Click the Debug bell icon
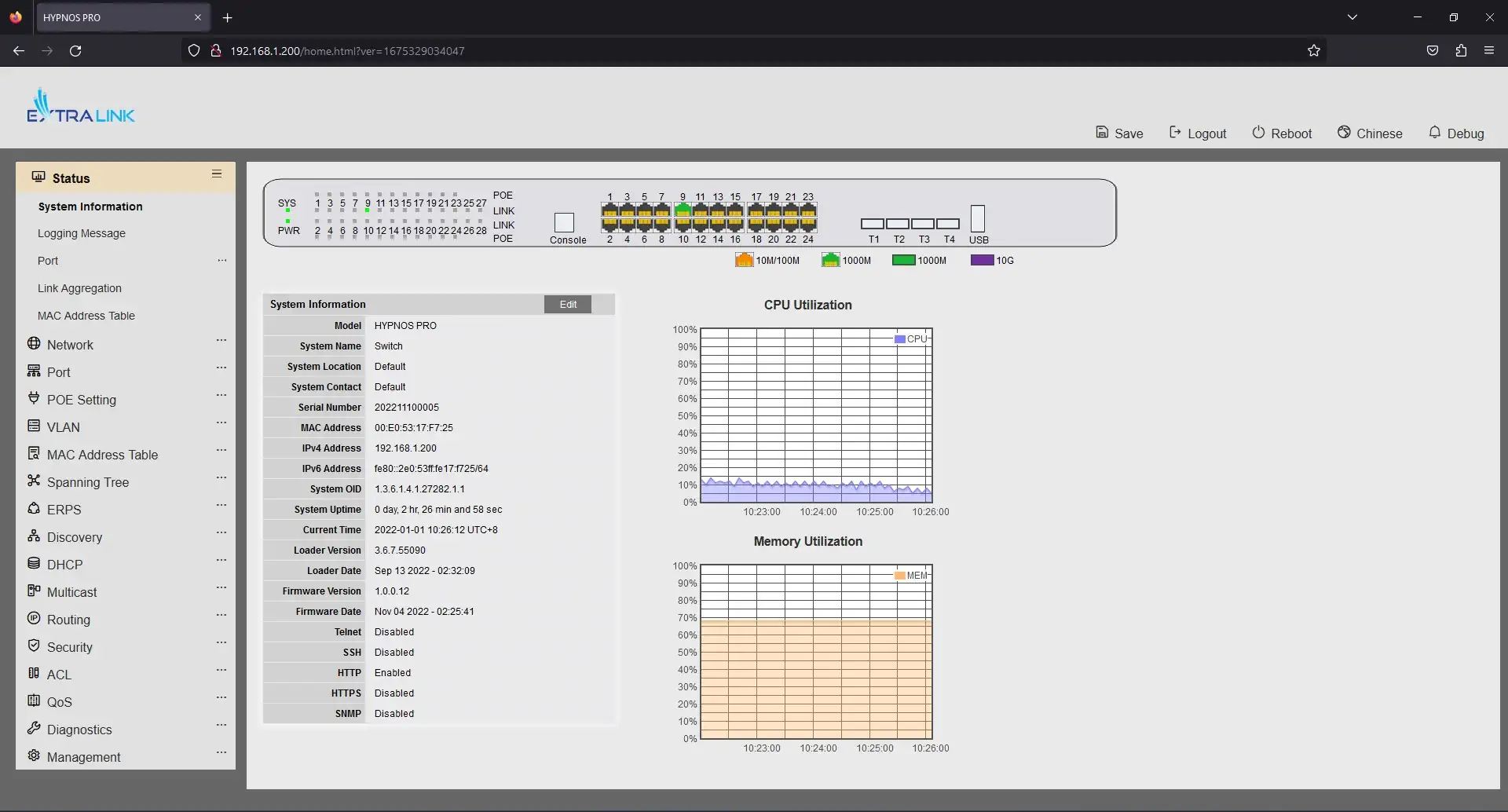Image resolution: width=1508 pixels, height=812 pixels. click(1434, 133)
